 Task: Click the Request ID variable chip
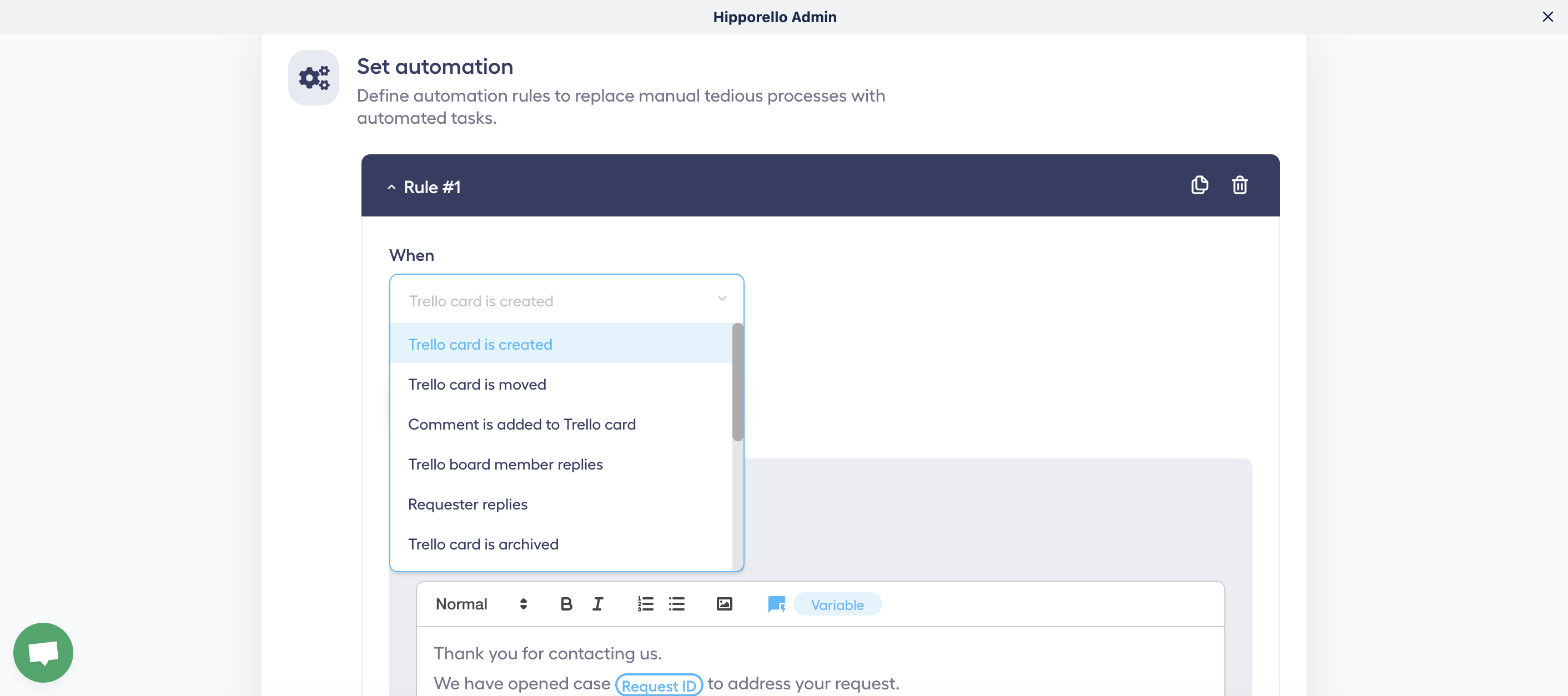pos(659,685)
